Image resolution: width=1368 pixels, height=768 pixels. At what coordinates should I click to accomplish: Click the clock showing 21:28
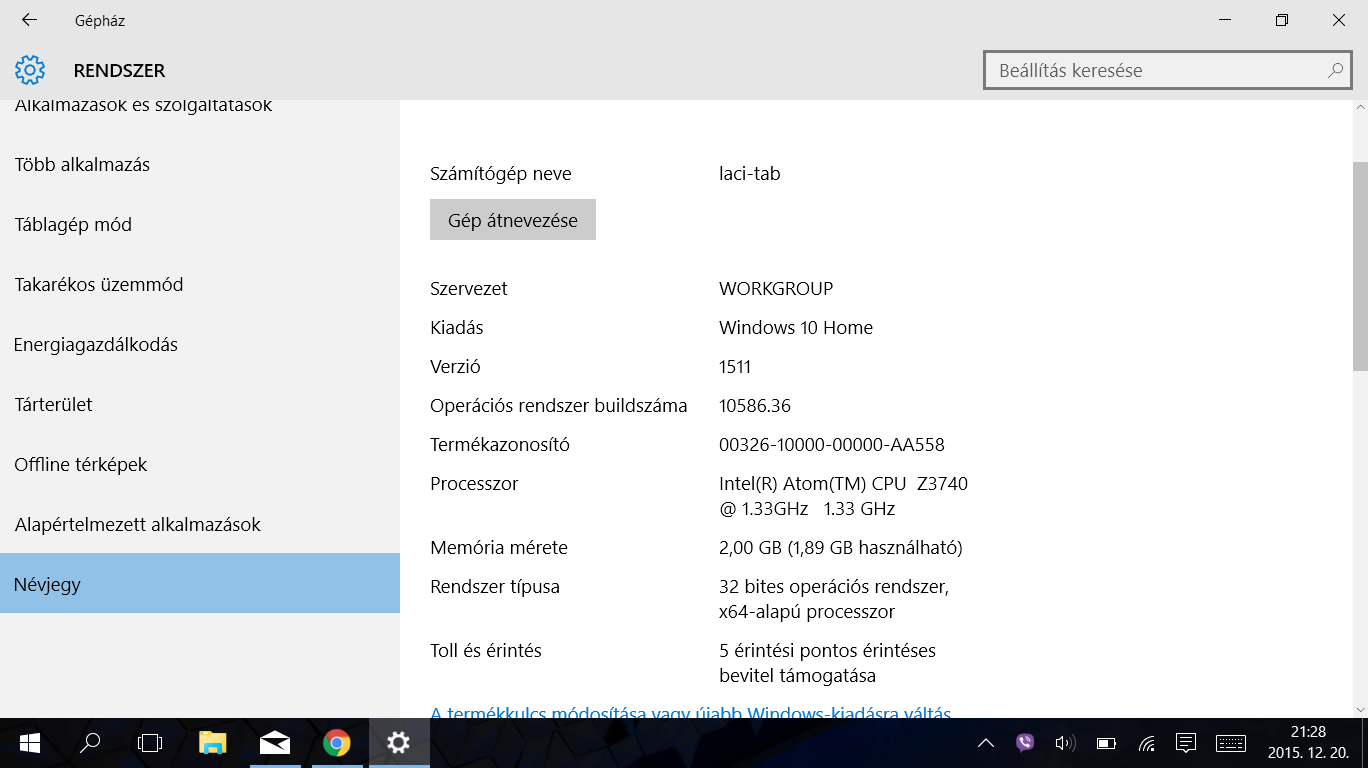click(x=1308, y=732)
